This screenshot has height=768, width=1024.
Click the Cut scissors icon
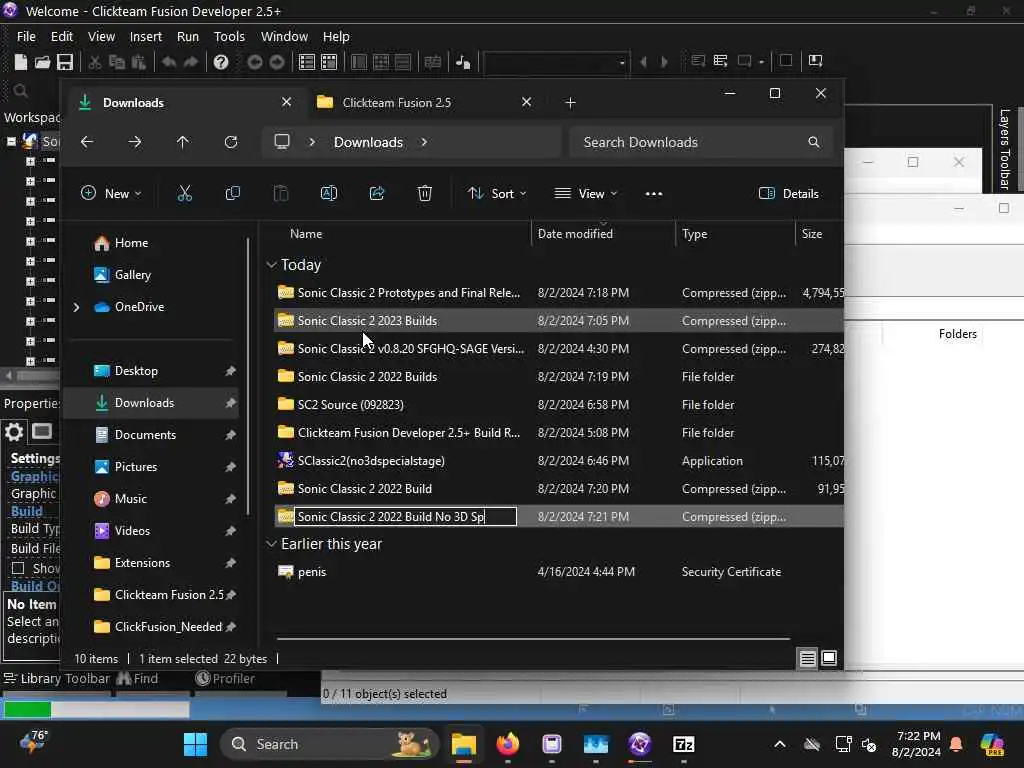(x=185, y=193)
